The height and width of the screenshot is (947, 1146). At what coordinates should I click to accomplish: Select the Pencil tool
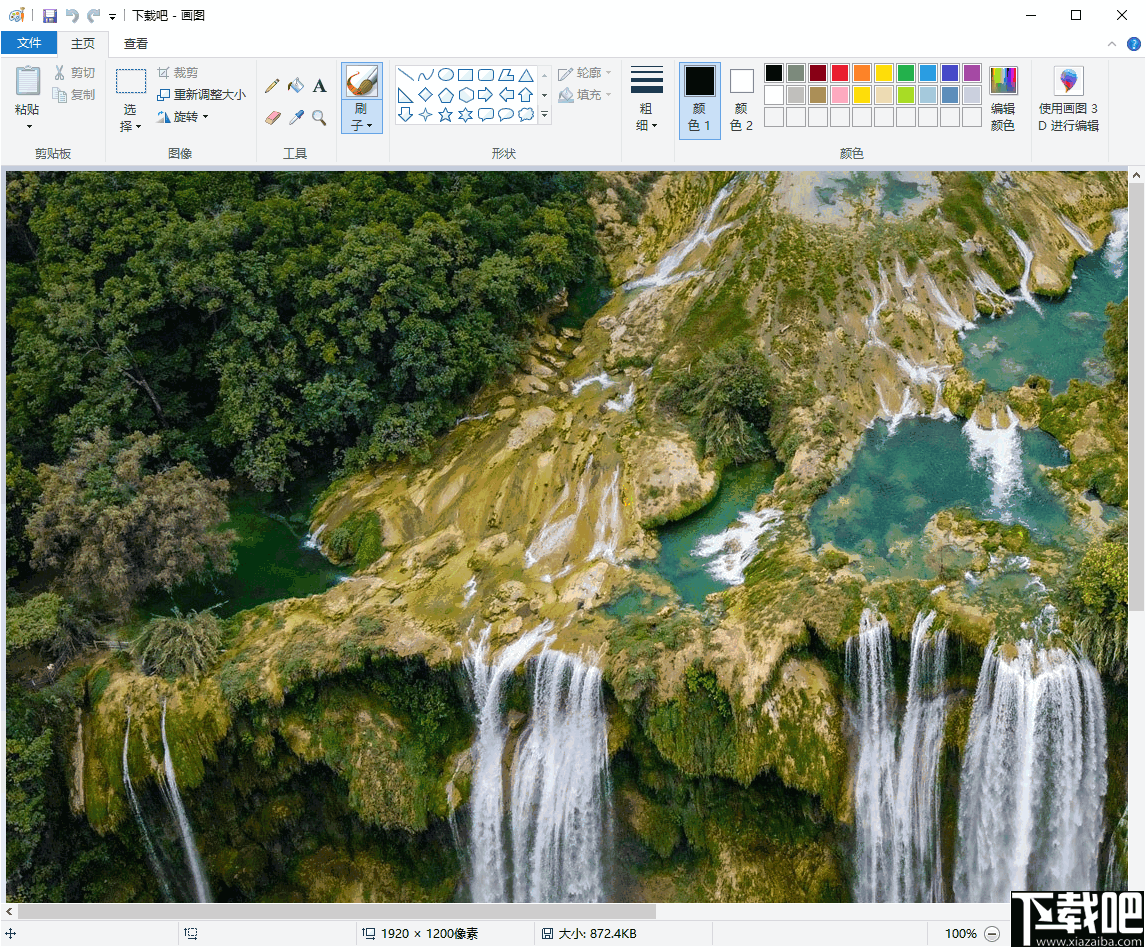coord(272,86)
